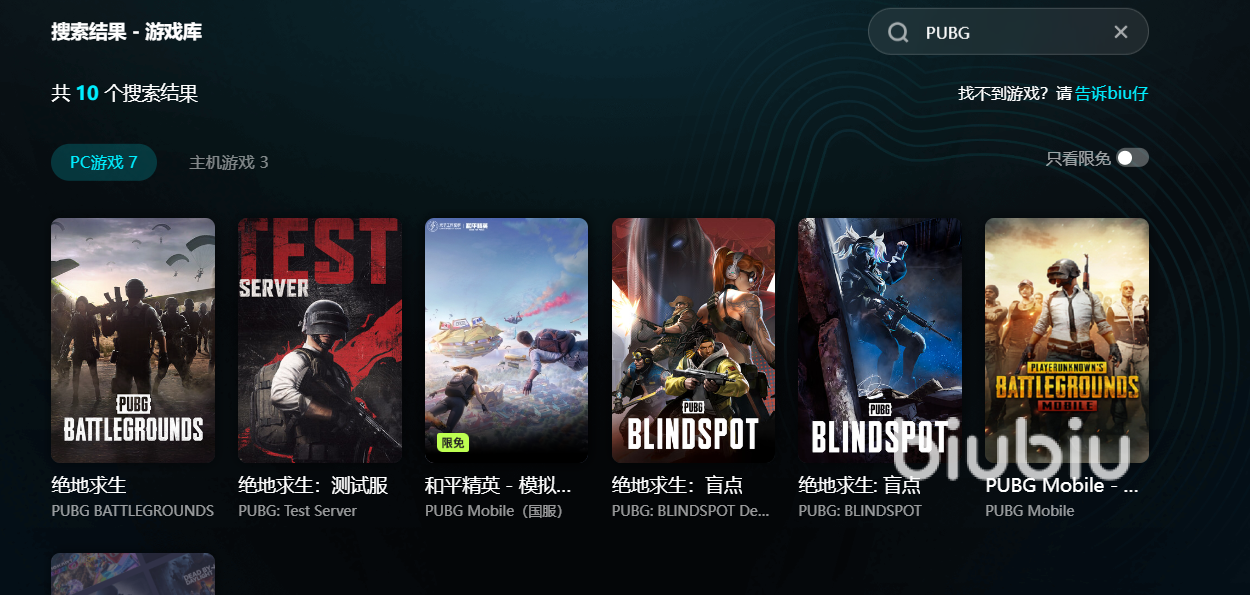Open the partially visible game cover in second row
This screenshot has height=595, width=1250.
(x=133, y=574)
